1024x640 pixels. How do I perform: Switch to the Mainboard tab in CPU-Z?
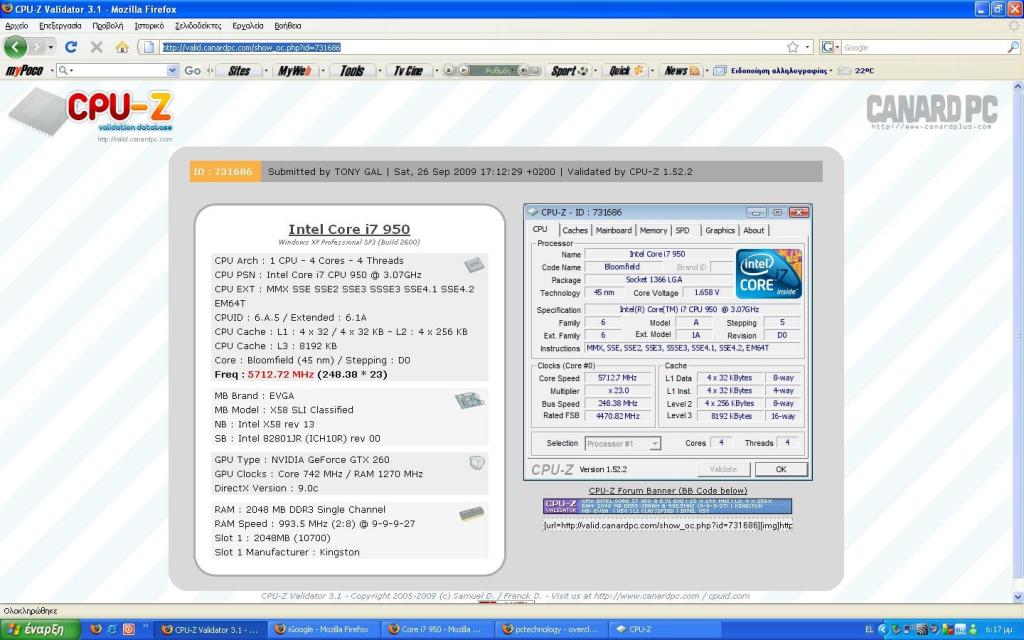click(613, 231)
